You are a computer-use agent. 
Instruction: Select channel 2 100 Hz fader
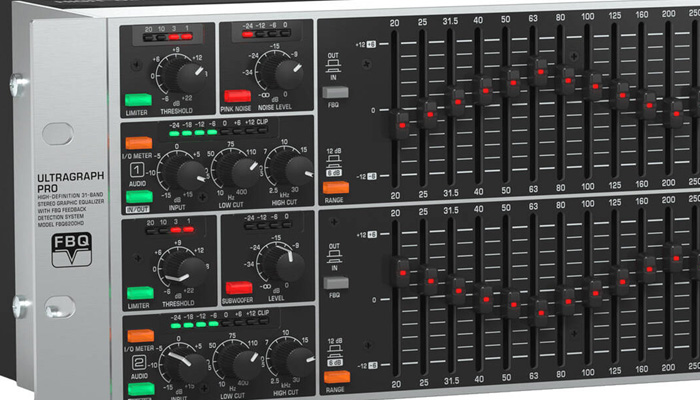coord(596,293)
